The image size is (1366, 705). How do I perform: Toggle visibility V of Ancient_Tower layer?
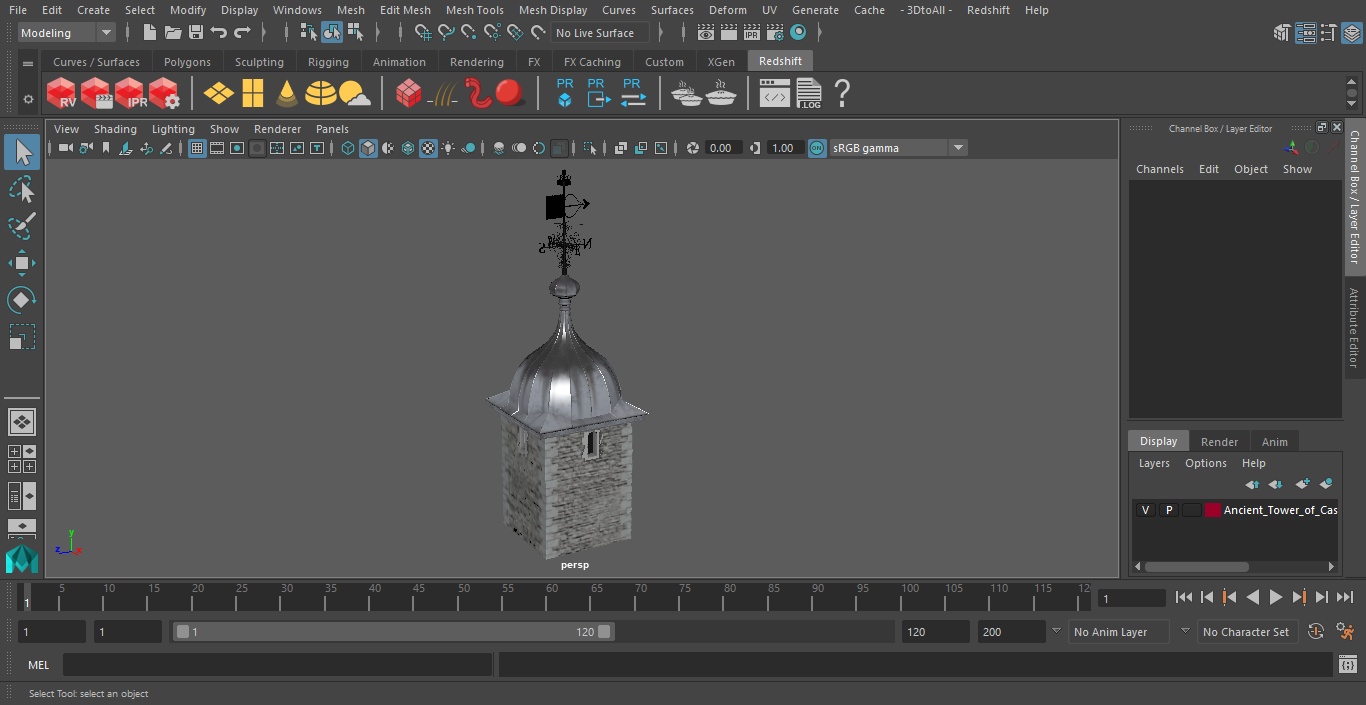click(x=1145, y=510)
